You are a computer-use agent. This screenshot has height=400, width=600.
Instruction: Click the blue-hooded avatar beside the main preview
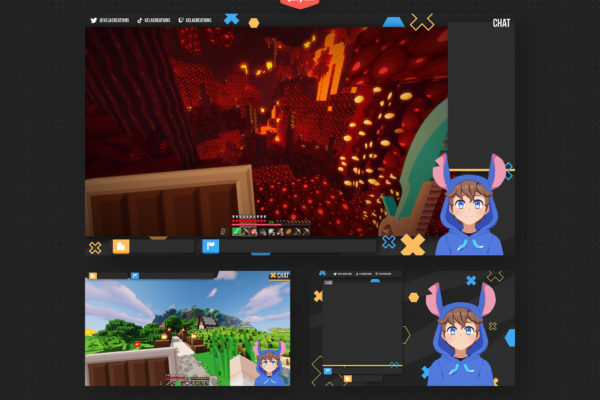point(471,206)
